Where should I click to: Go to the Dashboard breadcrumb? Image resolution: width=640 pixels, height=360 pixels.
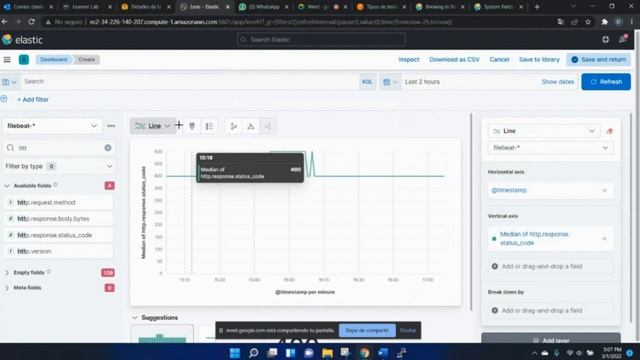[x=53, y=60]
